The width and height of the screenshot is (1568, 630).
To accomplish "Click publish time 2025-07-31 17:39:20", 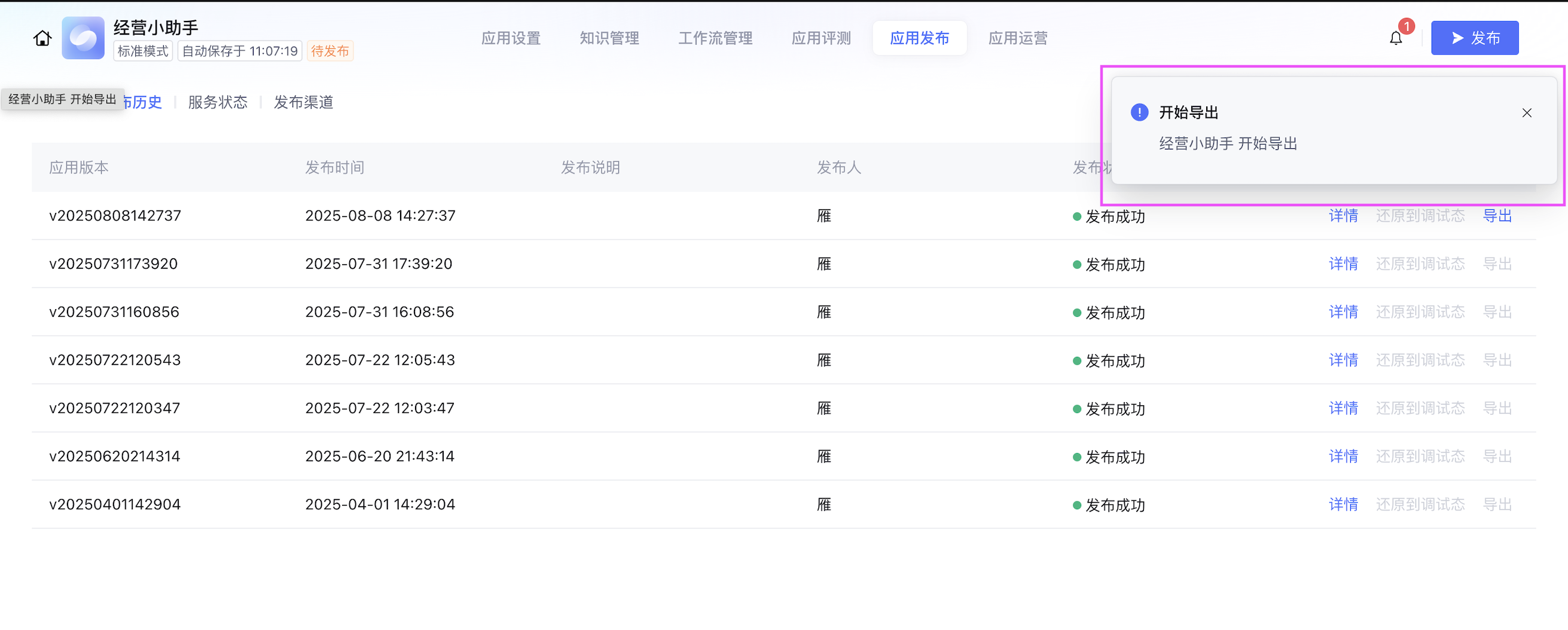I will pos(379,264).
